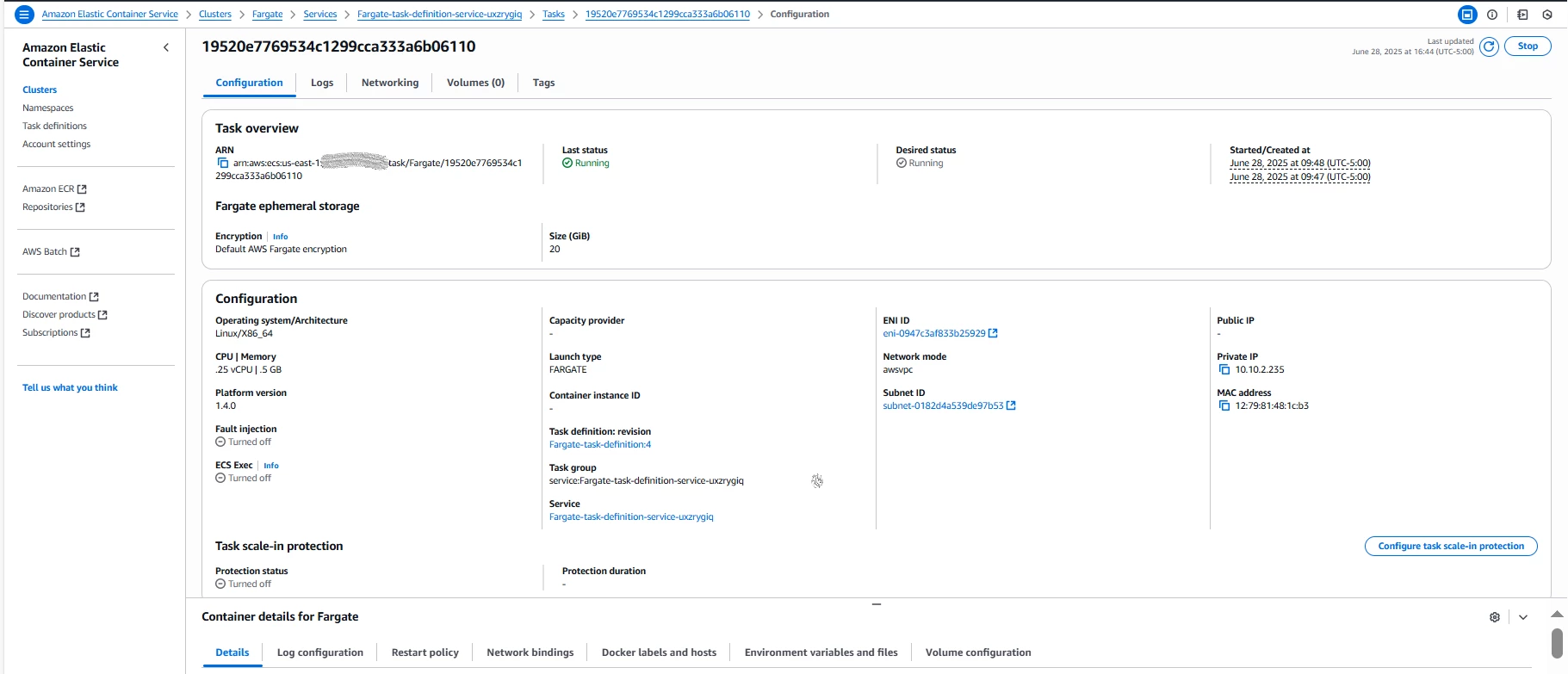1568x674 pixels.
Task: Click external link icon beside ENI ID
Action: point(993,333)
